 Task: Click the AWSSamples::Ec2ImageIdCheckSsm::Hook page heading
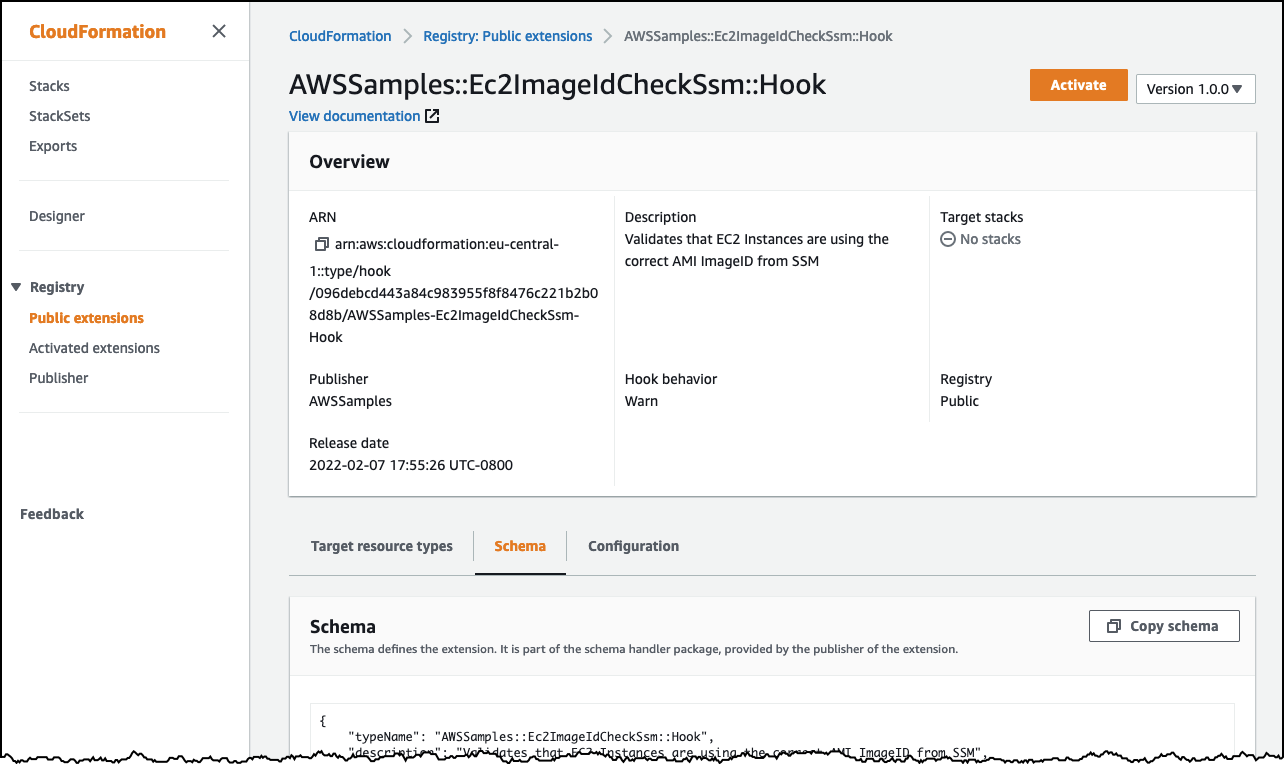click(x=558, y=85)
